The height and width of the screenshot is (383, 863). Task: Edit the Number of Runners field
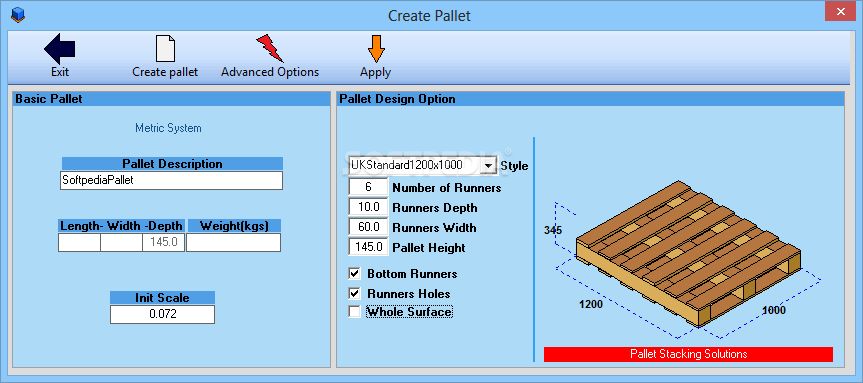[x=368, y=187]
